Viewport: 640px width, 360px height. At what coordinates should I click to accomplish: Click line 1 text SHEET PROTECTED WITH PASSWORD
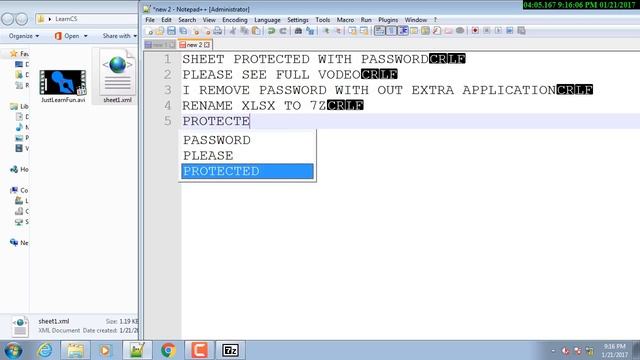pos(305,59)
